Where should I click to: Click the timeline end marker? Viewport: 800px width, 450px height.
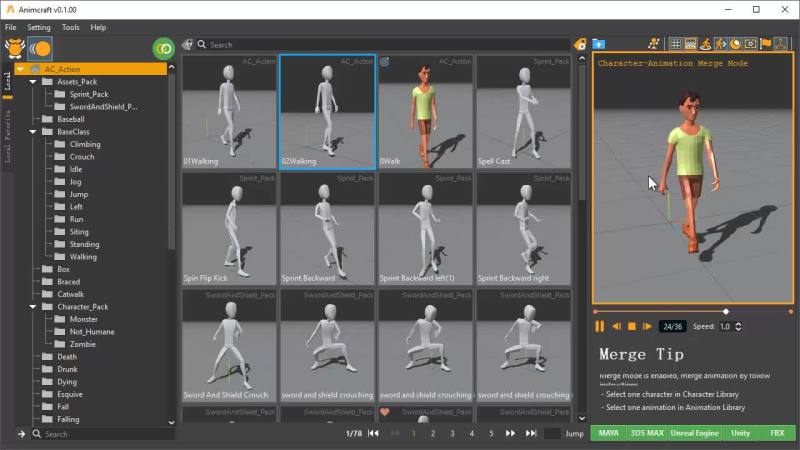point(791,311)
